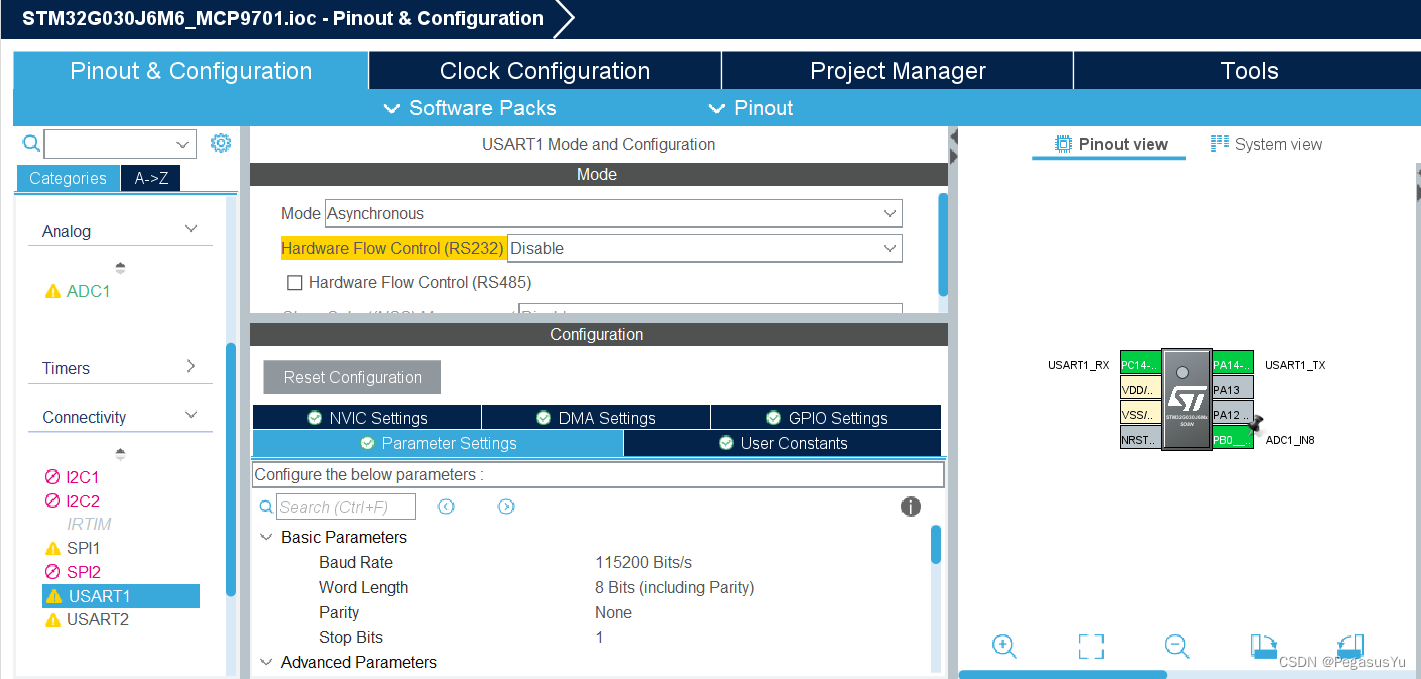Open the User Constants tab

coord(782,443)
